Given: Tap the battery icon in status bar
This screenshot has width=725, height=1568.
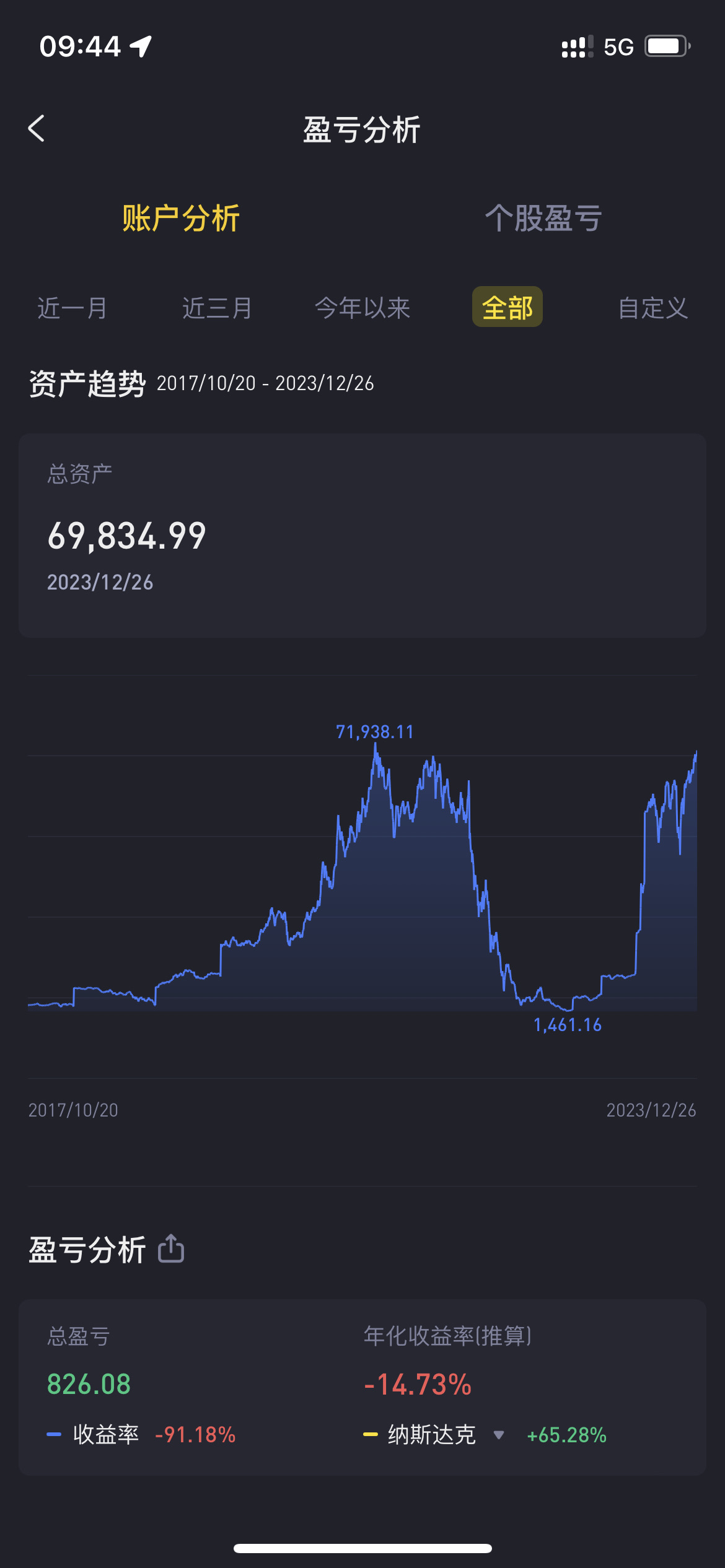Looking at the screenshot, I should tap(667, 46).
